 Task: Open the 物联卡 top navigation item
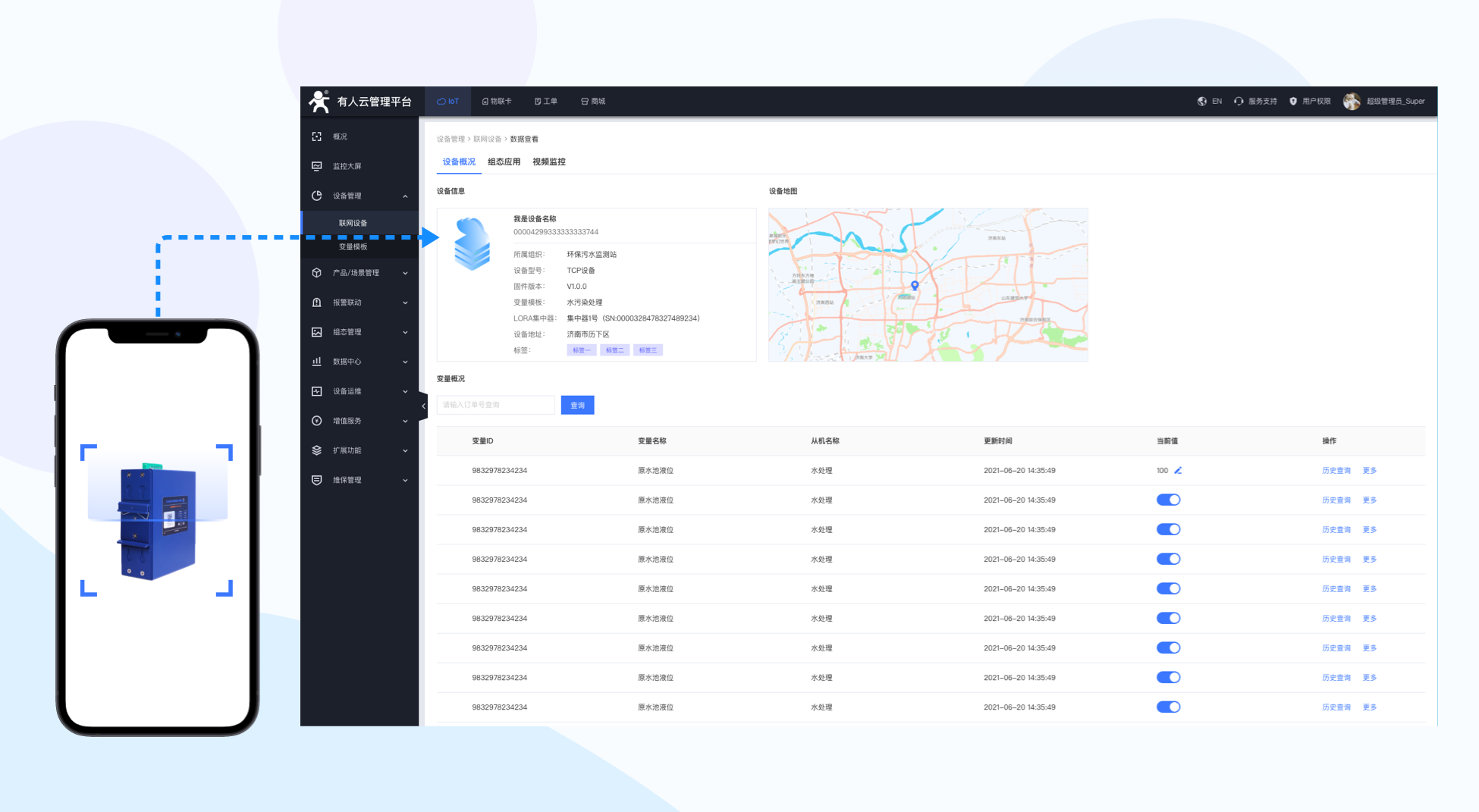click(x=497, y=101)
